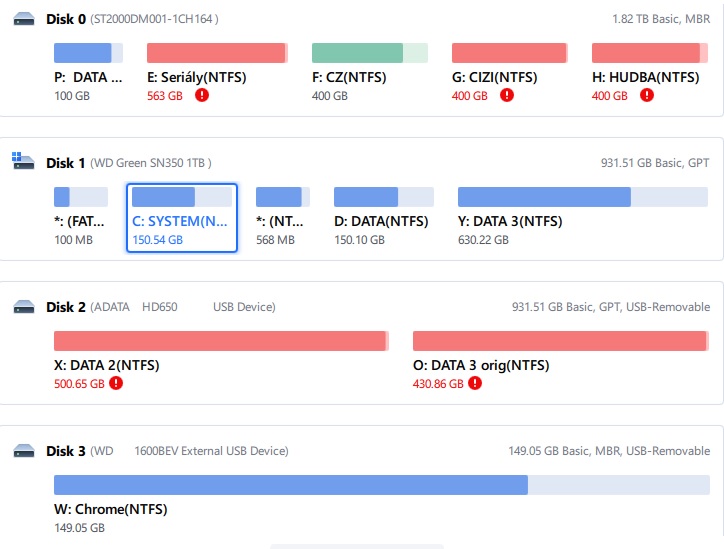Screen dimensions: 724x549
Task: Select the W: Chrome partition bar on Disk 3
Action: point(382,485)
